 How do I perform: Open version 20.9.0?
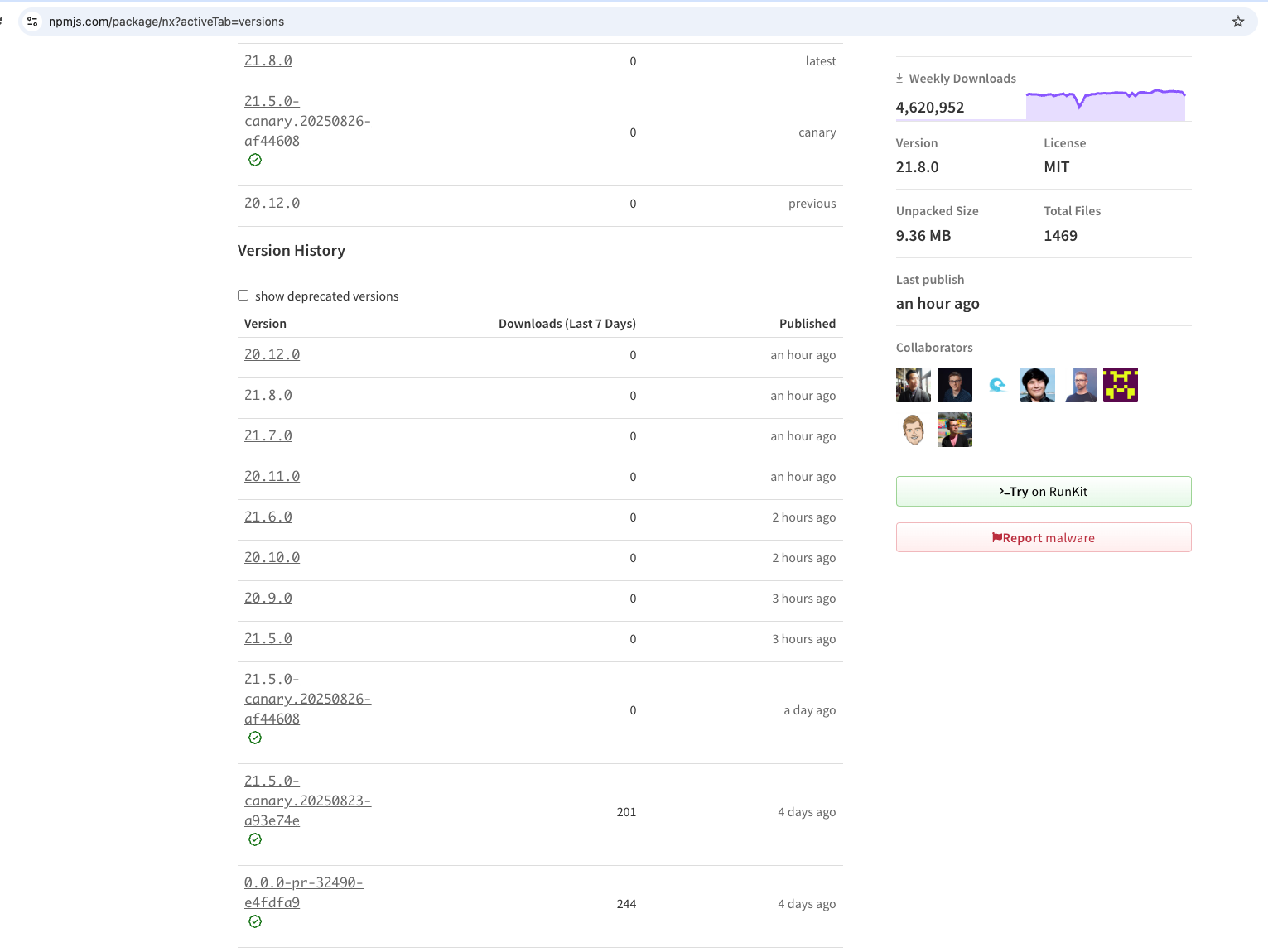click(x=268, y=598)
